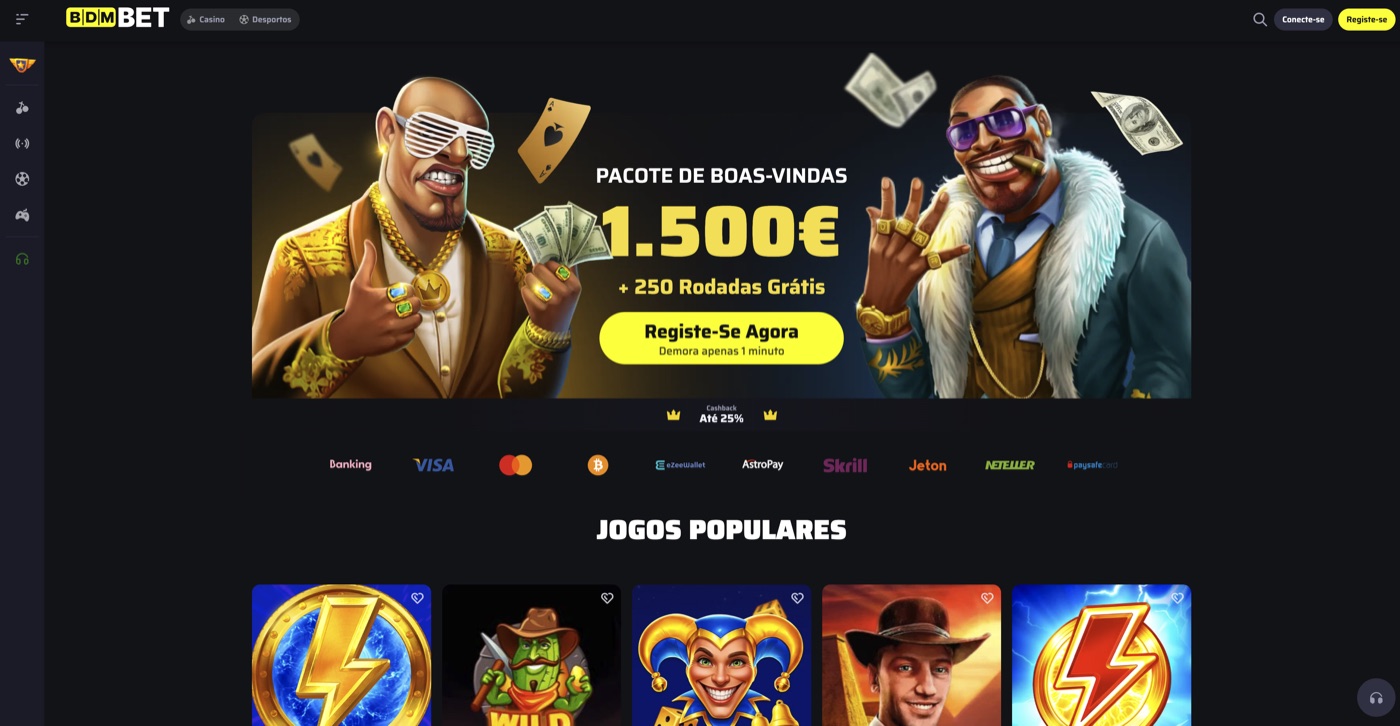Screen dimensions: 1400x726
Task: Favorite the blue lightning coin game
Action: coord(417,598)
